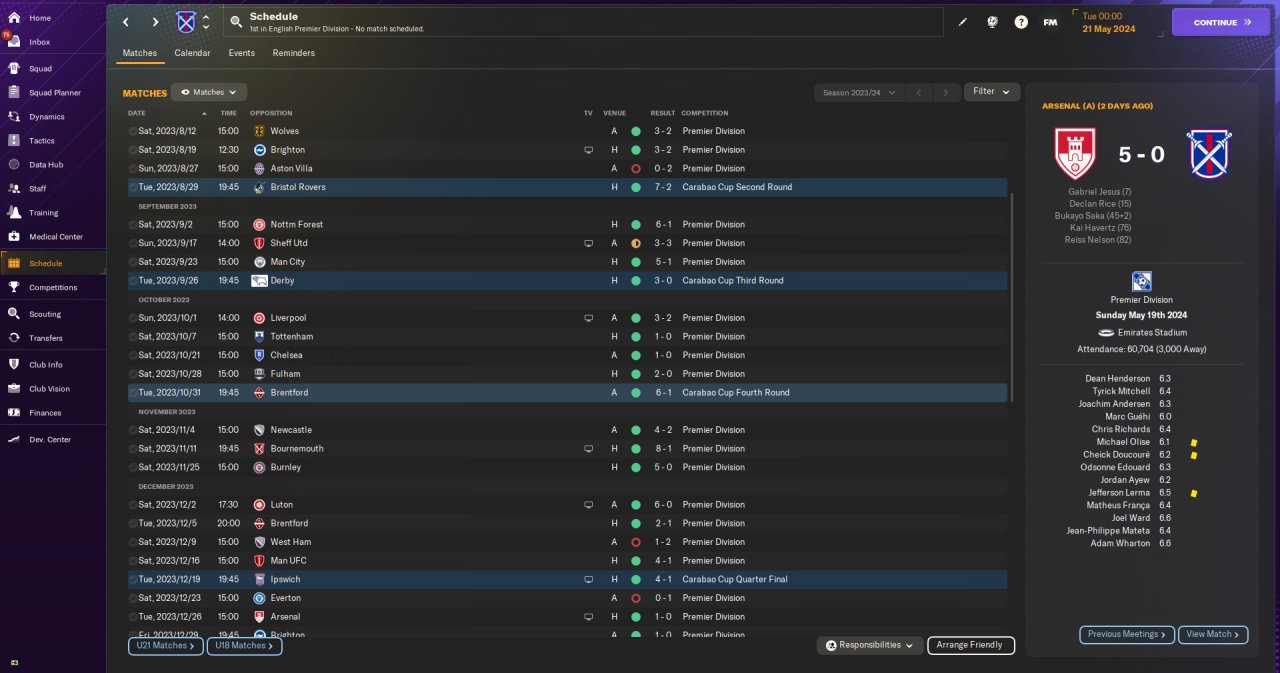Open the Transfers sidebar icon
This screenshot has width=1280, height=673.
point(14,338)
